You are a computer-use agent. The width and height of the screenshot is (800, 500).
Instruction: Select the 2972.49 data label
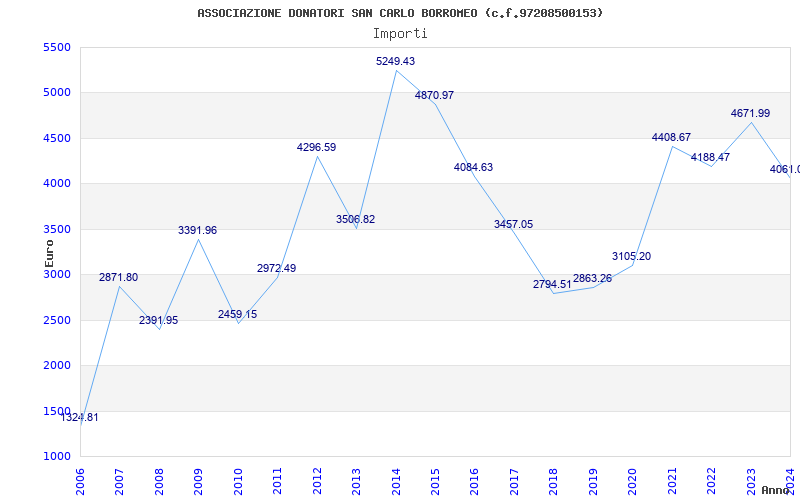pyautogui.click(x=277, y=268)
